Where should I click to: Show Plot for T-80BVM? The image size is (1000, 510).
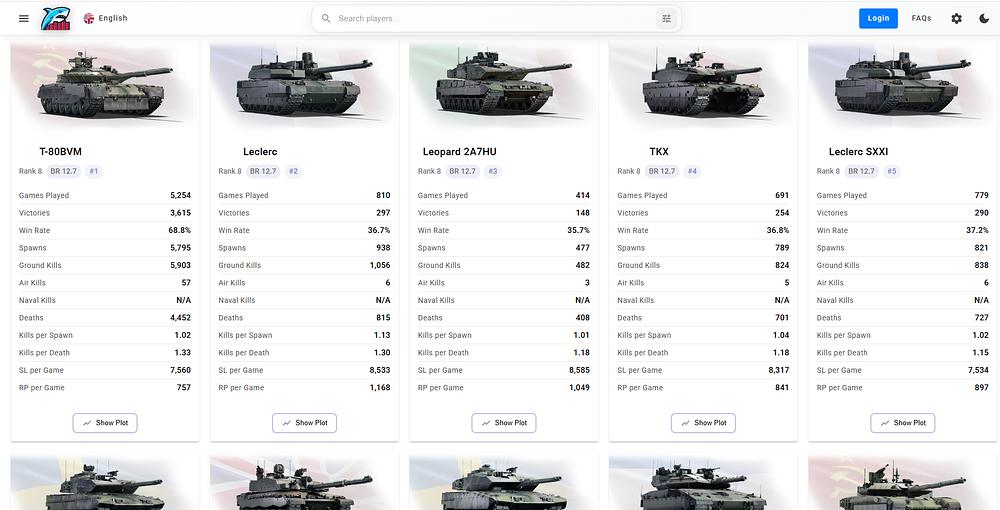[105, 423]
